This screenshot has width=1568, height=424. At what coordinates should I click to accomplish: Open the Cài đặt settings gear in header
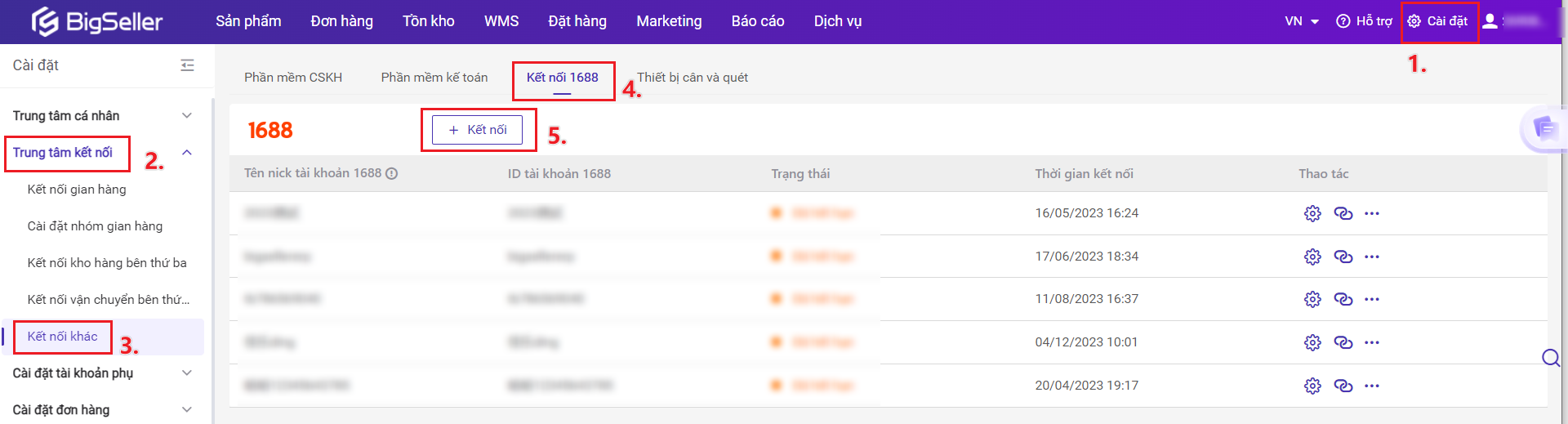pos(1437,21)
